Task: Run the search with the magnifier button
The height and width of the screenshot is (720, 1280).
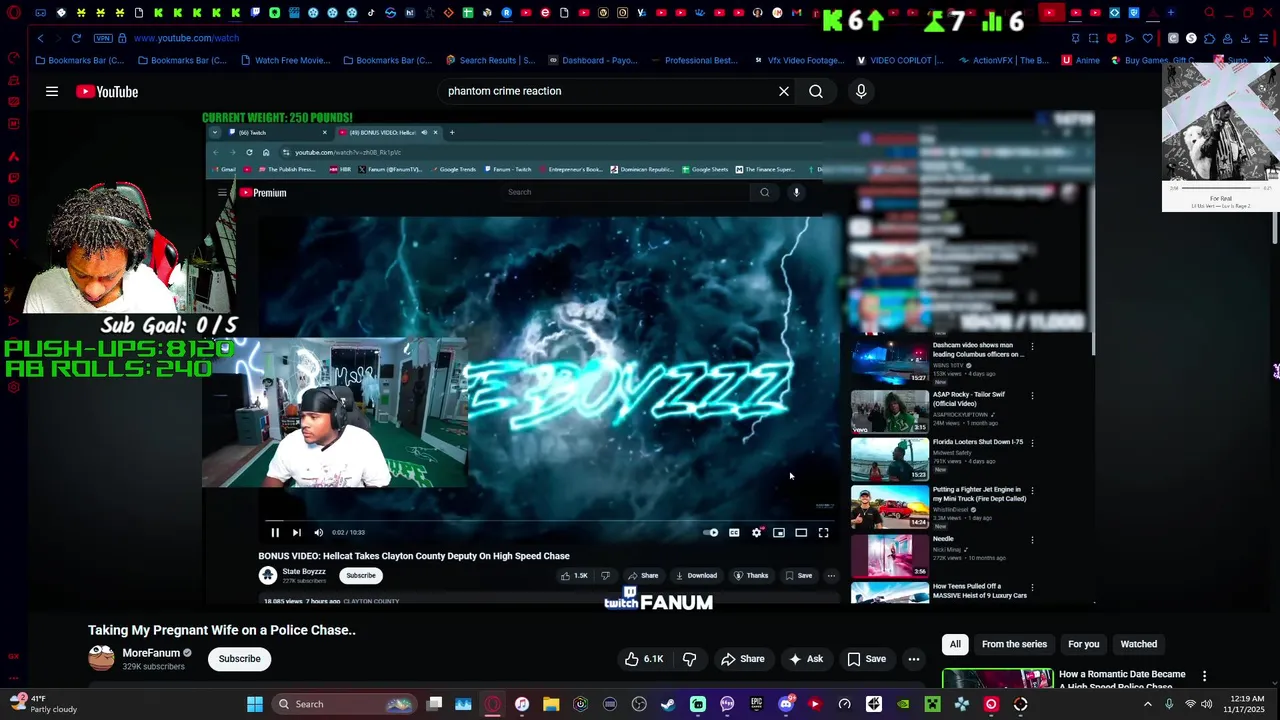Action: (x=816, y=91)
